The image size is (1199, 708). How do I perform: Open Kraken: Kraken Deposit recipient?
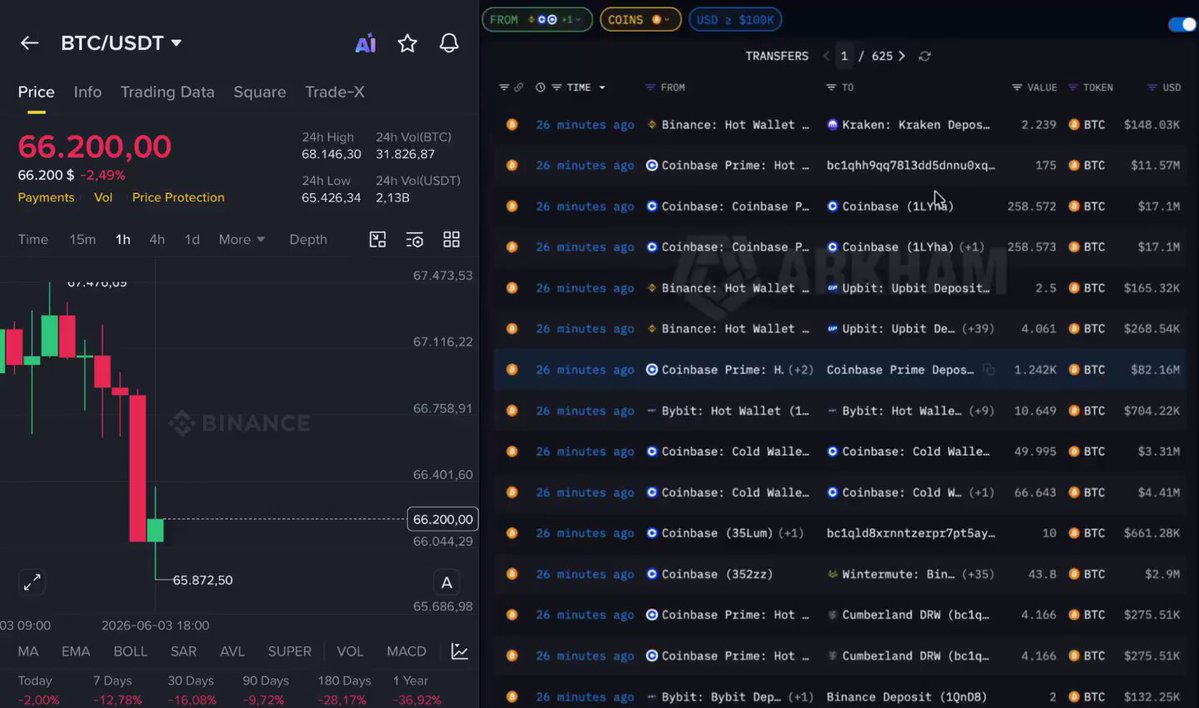click(x=908, y=125)
